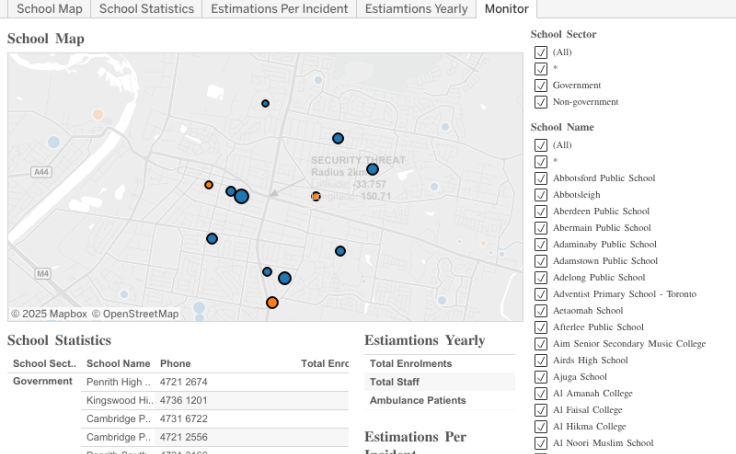Click the topmost small blue school marker

click(265, 103)
